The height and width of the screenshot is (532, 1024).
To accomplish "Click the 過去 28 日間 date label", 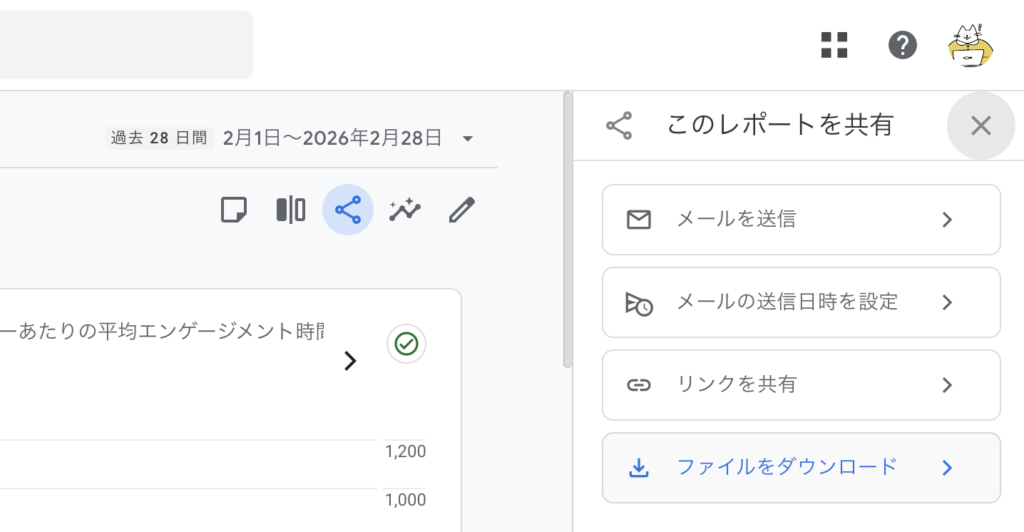I will 159,138.
